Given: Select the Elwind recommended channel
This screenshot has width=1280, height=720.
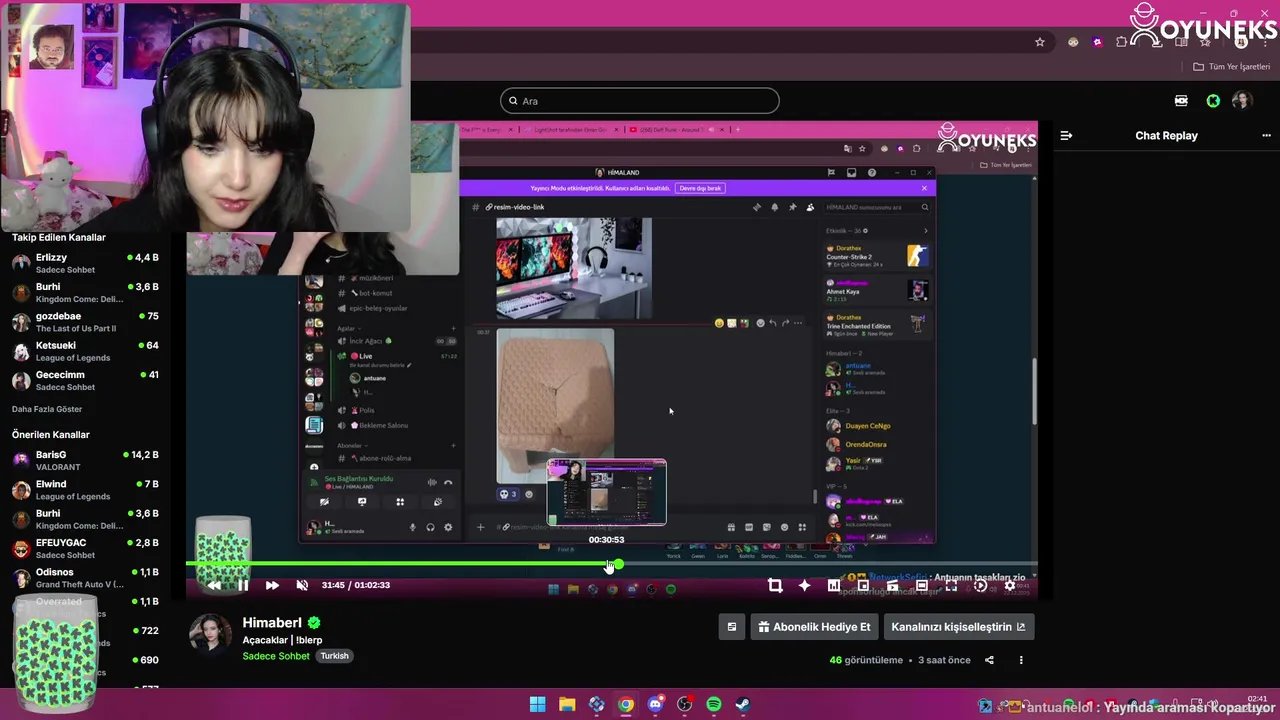Looking at the screenshot, I should [x=85, y=490].
